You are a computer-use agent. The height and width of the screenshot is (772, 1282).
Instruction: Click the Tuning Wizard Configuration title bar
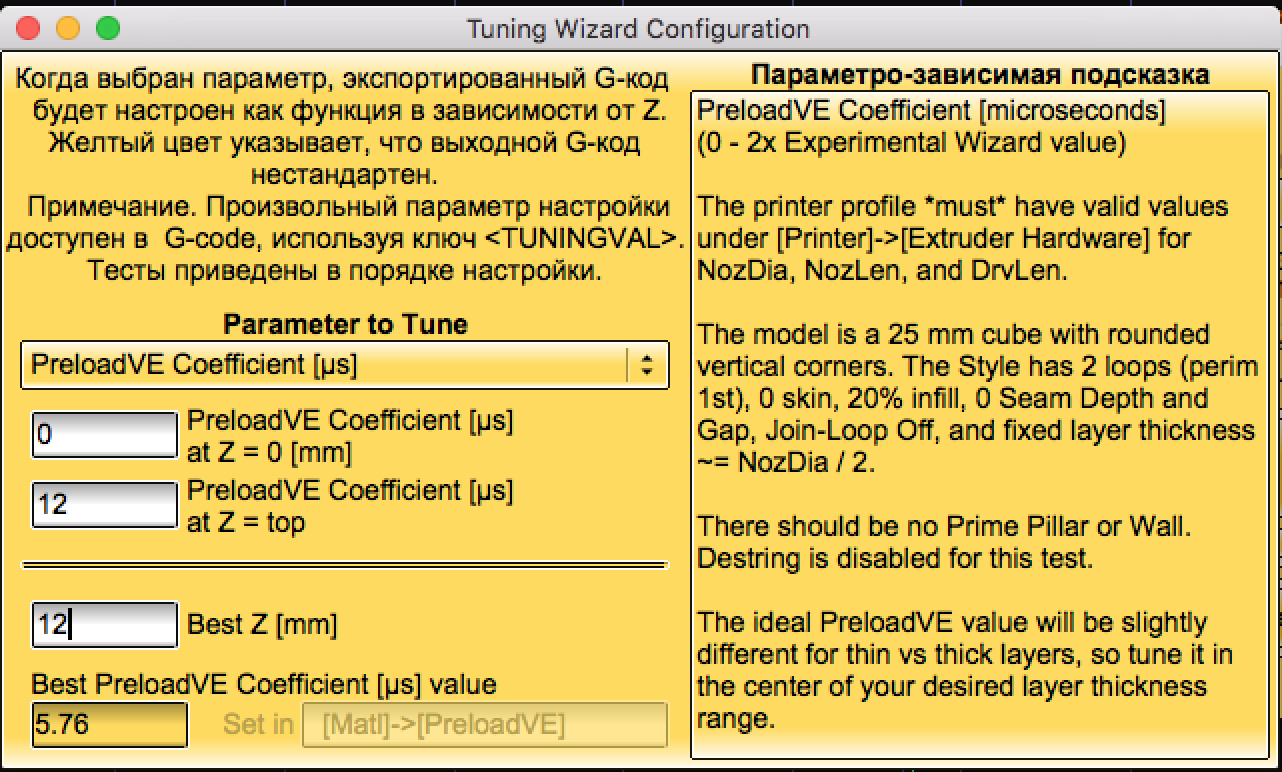(x=639, y=29)
